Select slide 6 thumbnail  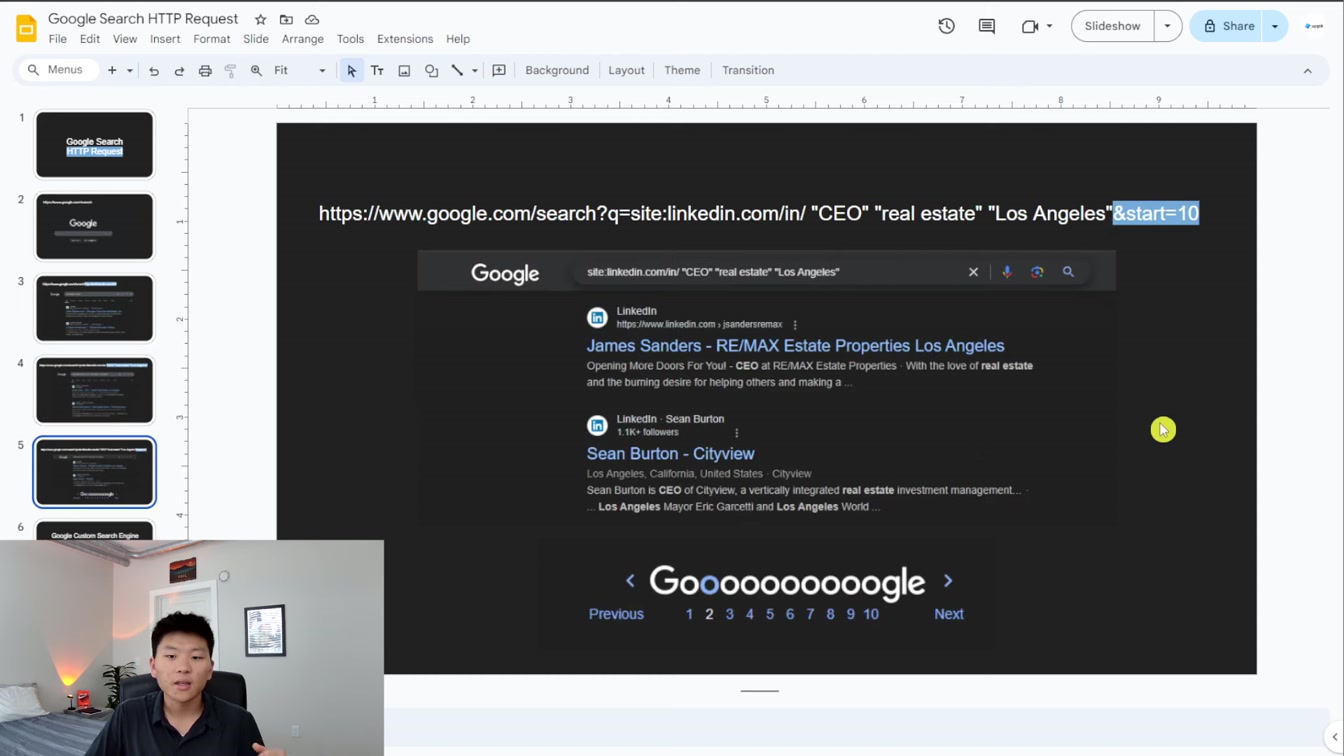pyautogui.click(x=95, y=531)
